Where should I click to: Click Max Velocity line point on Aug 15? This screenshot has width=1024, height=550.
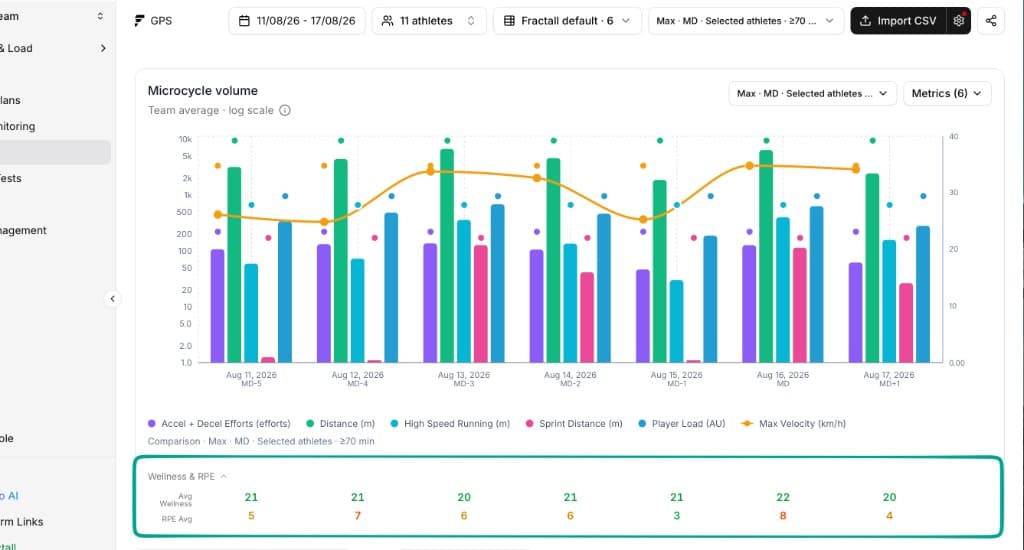point(643,219)
